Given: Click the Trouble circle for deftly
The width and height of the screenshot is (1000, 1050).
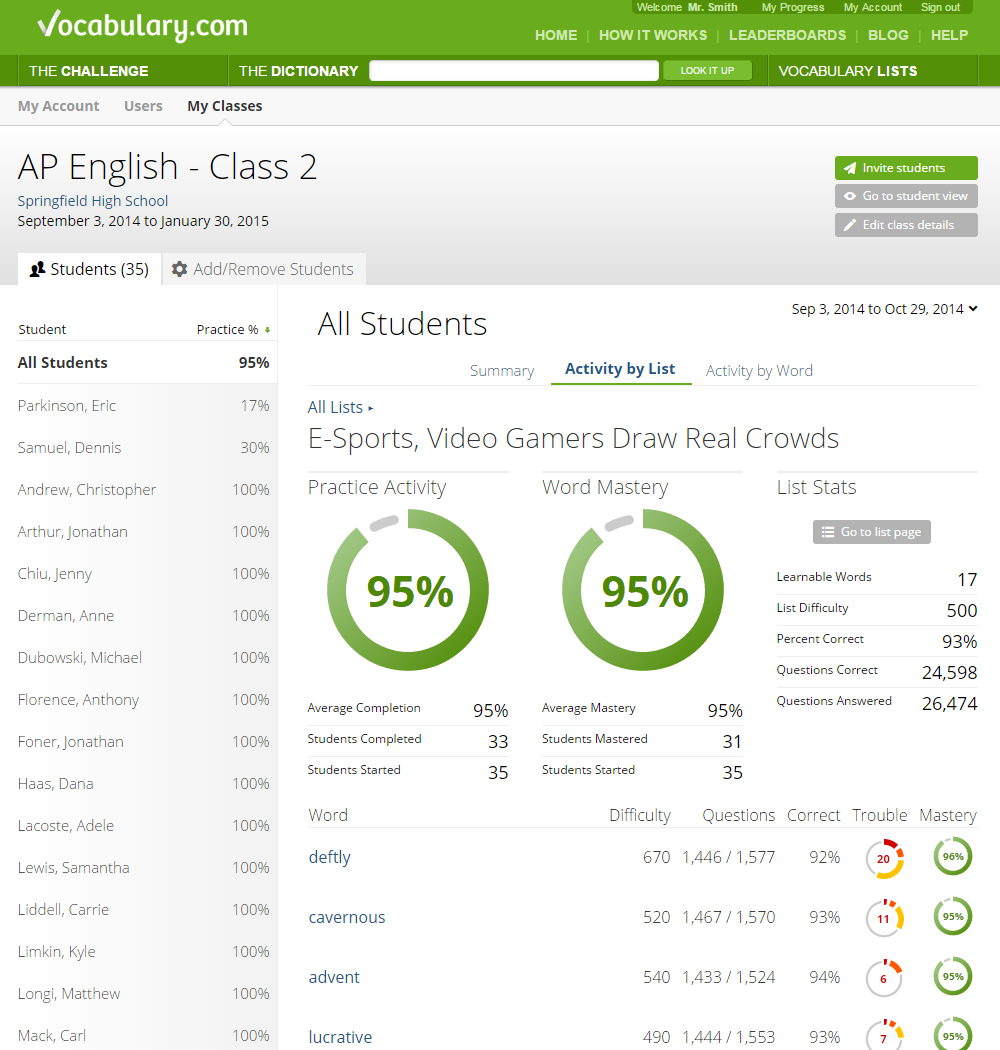Looking at the screenshot, I should pos(884,859).
